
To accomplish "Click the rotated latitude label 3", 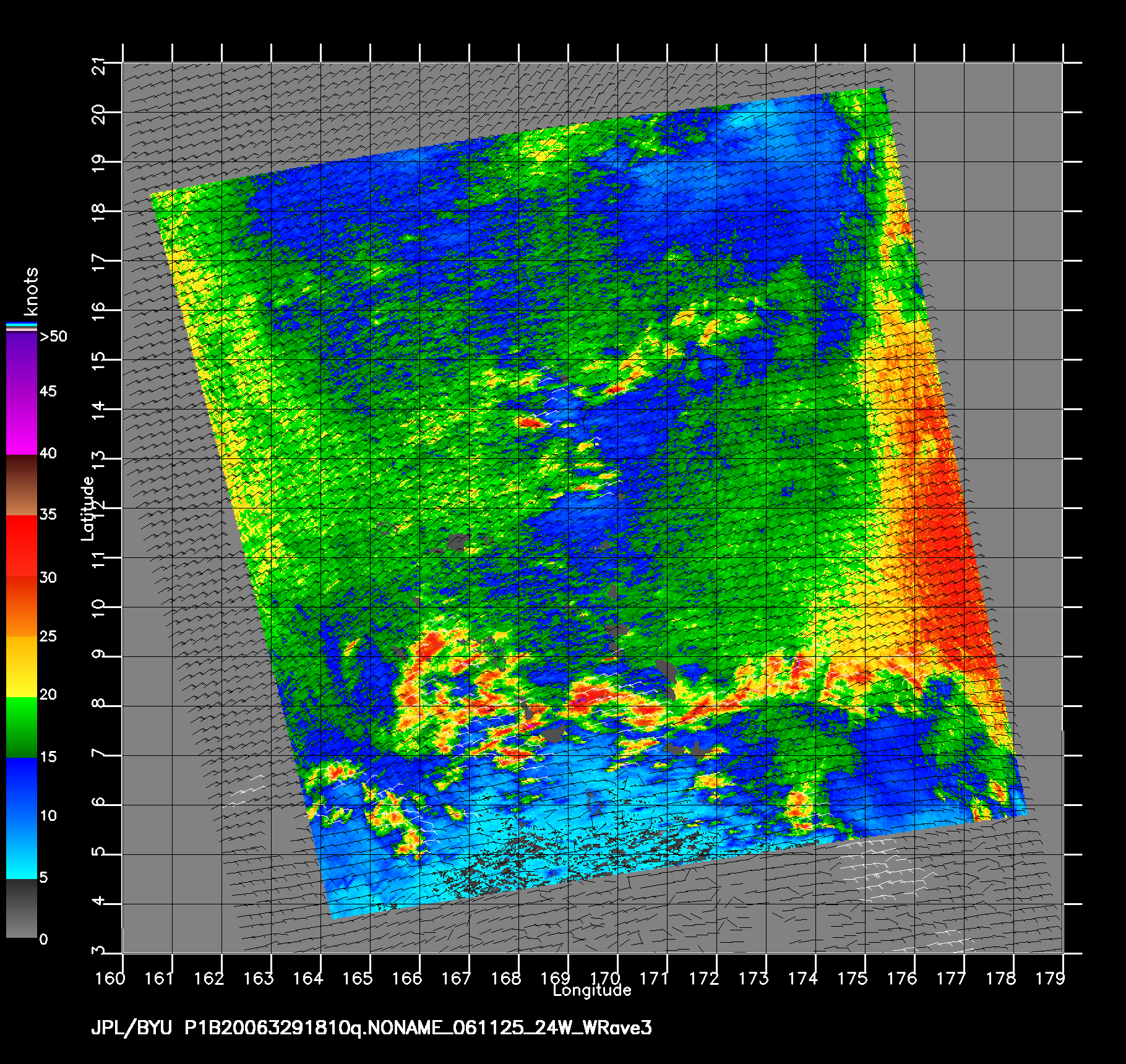I will [99, 951].
